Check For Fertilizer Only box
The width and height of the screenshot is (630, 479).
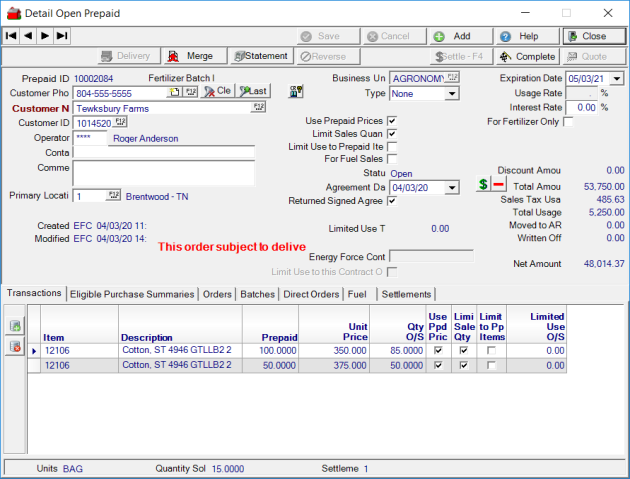tap(568, 122)
